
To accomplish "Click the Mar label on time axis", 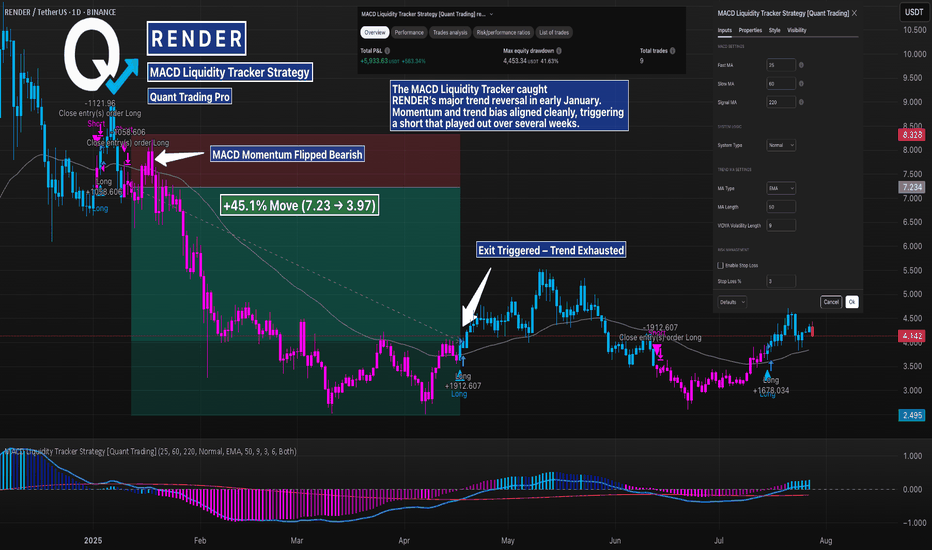I will (297, 540).
